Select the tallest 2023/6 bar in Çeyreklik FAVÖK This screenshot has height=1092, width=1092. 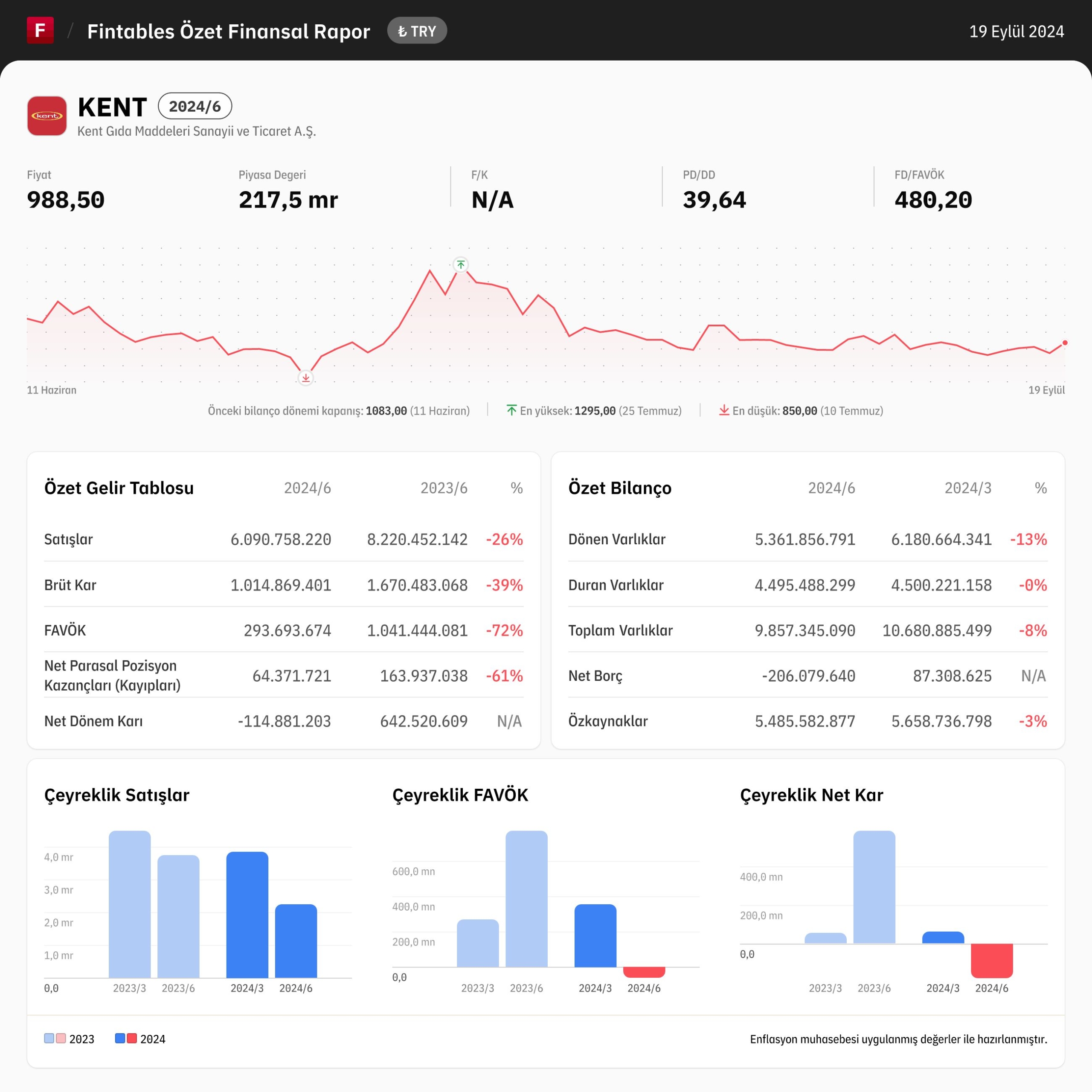click(x=527, y=899)
